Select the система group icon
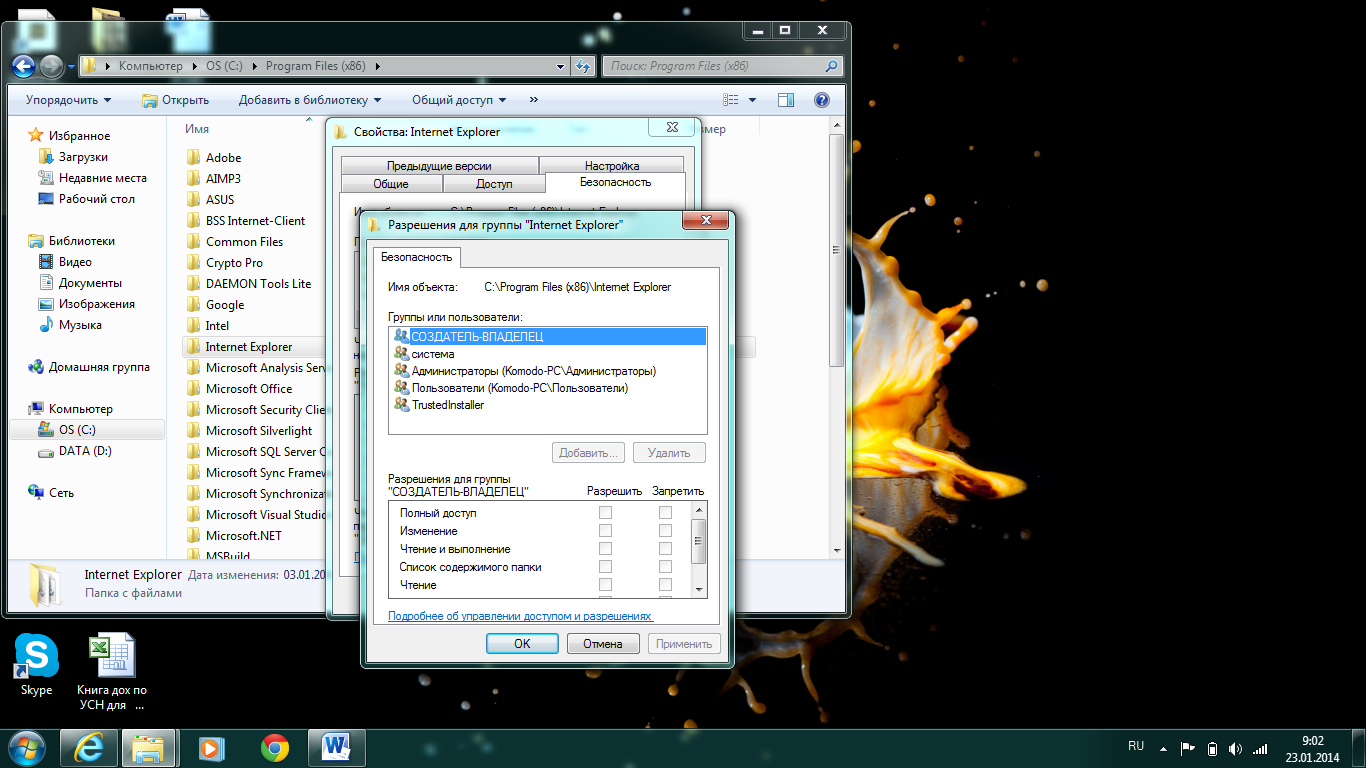The height and width of the screenshot is (768, 1366). click(401, 353)
